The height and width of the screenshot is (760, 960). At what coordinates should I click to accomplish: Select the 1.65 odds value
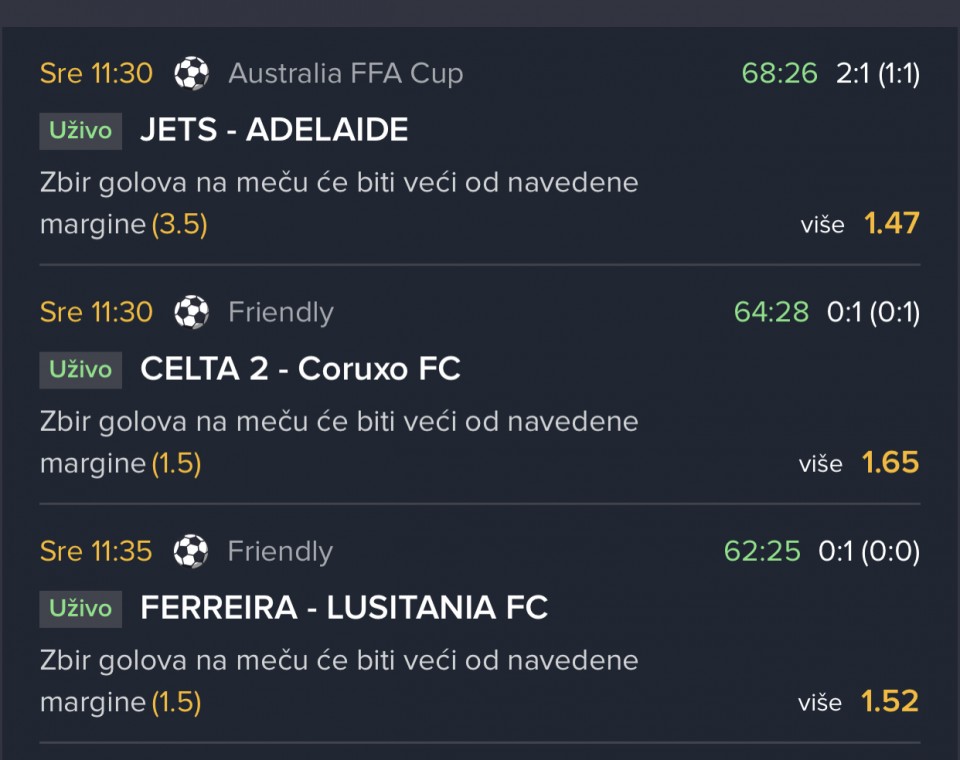point(890,462)
